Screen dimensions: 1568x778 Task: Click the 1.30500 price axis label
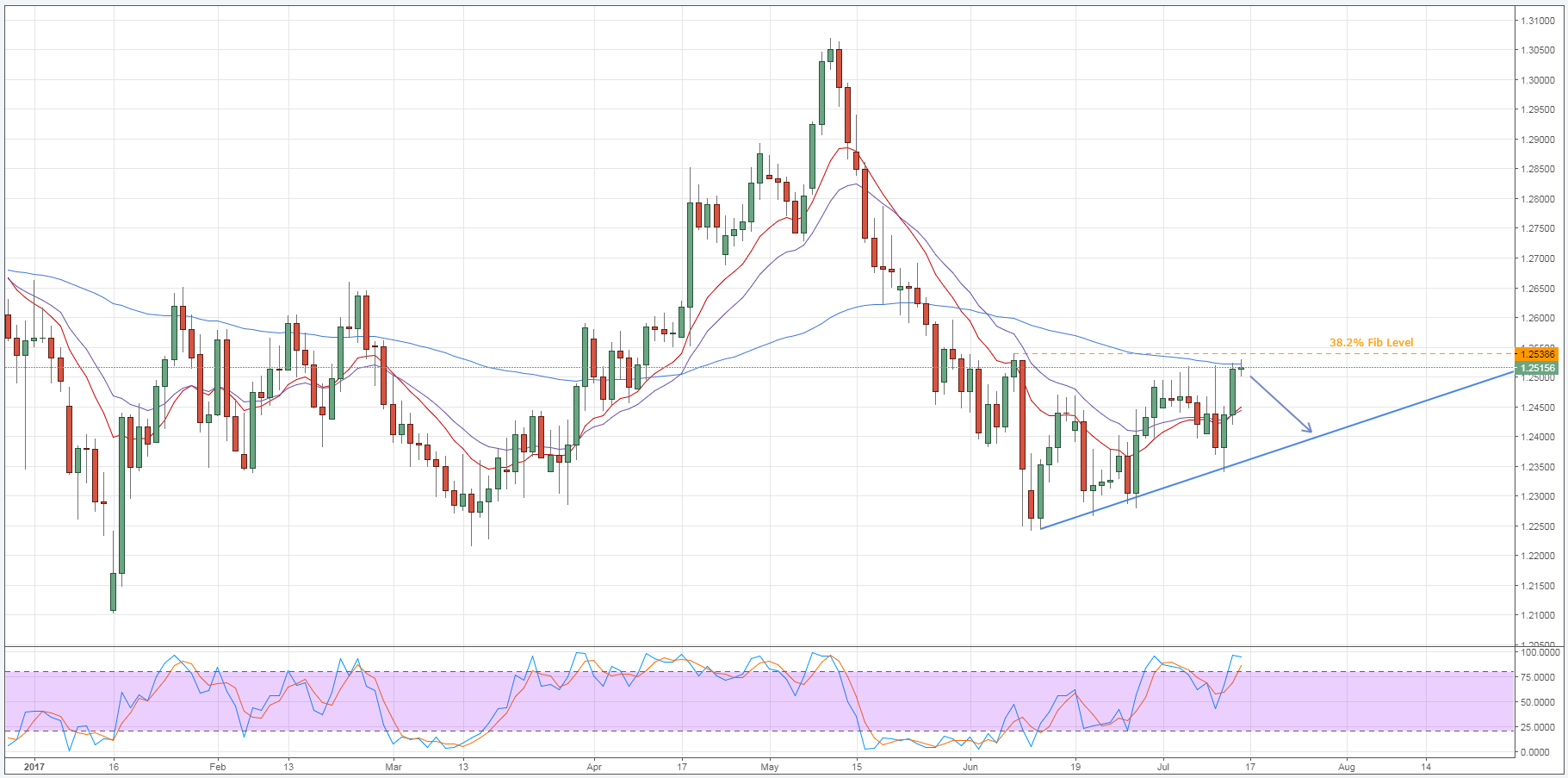point(1538,50)
